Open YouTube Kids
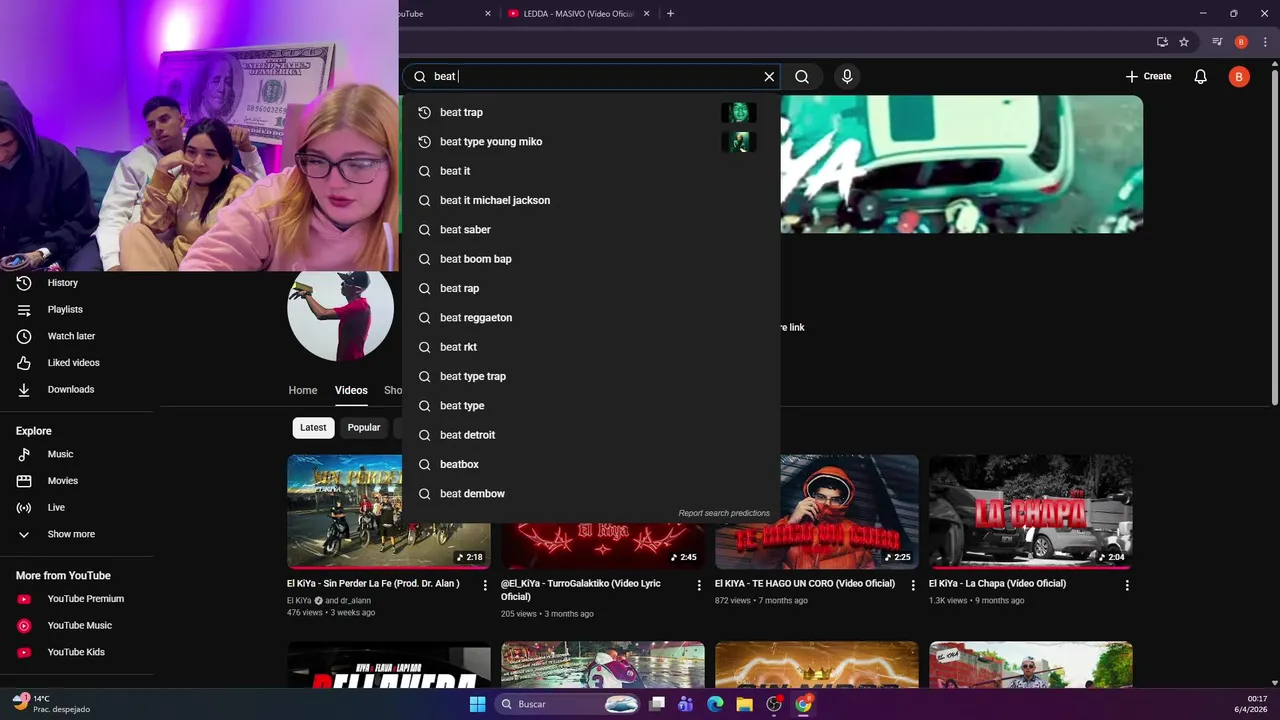Screen dimensions: 1280x720 [76, 652]
